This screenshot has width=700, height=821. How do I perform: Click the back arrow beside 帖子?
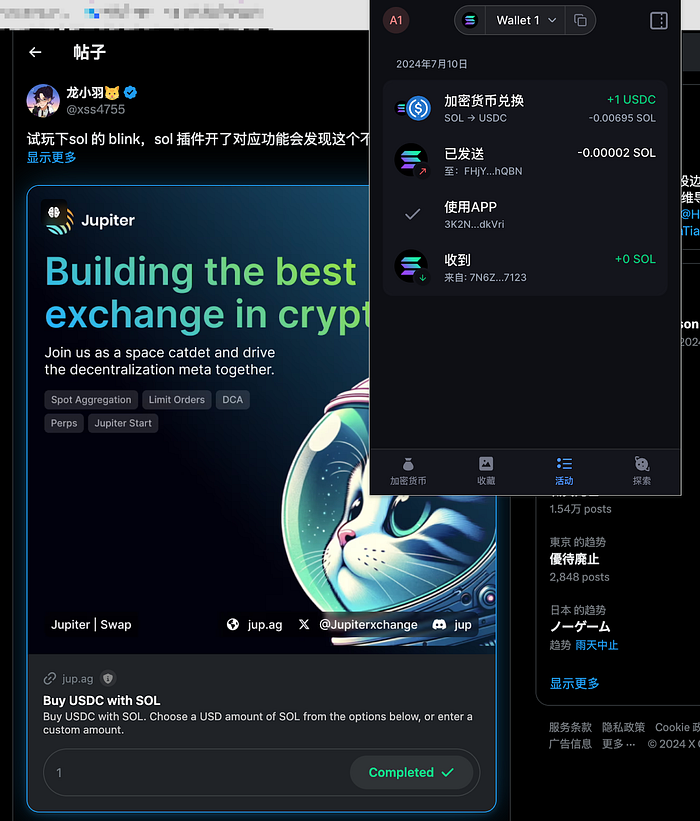tap(35, 52)
